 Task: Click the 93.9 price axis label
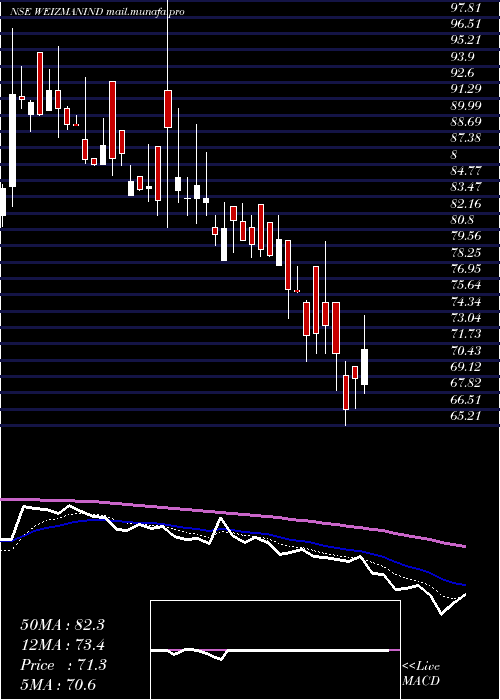click(462, 57)
